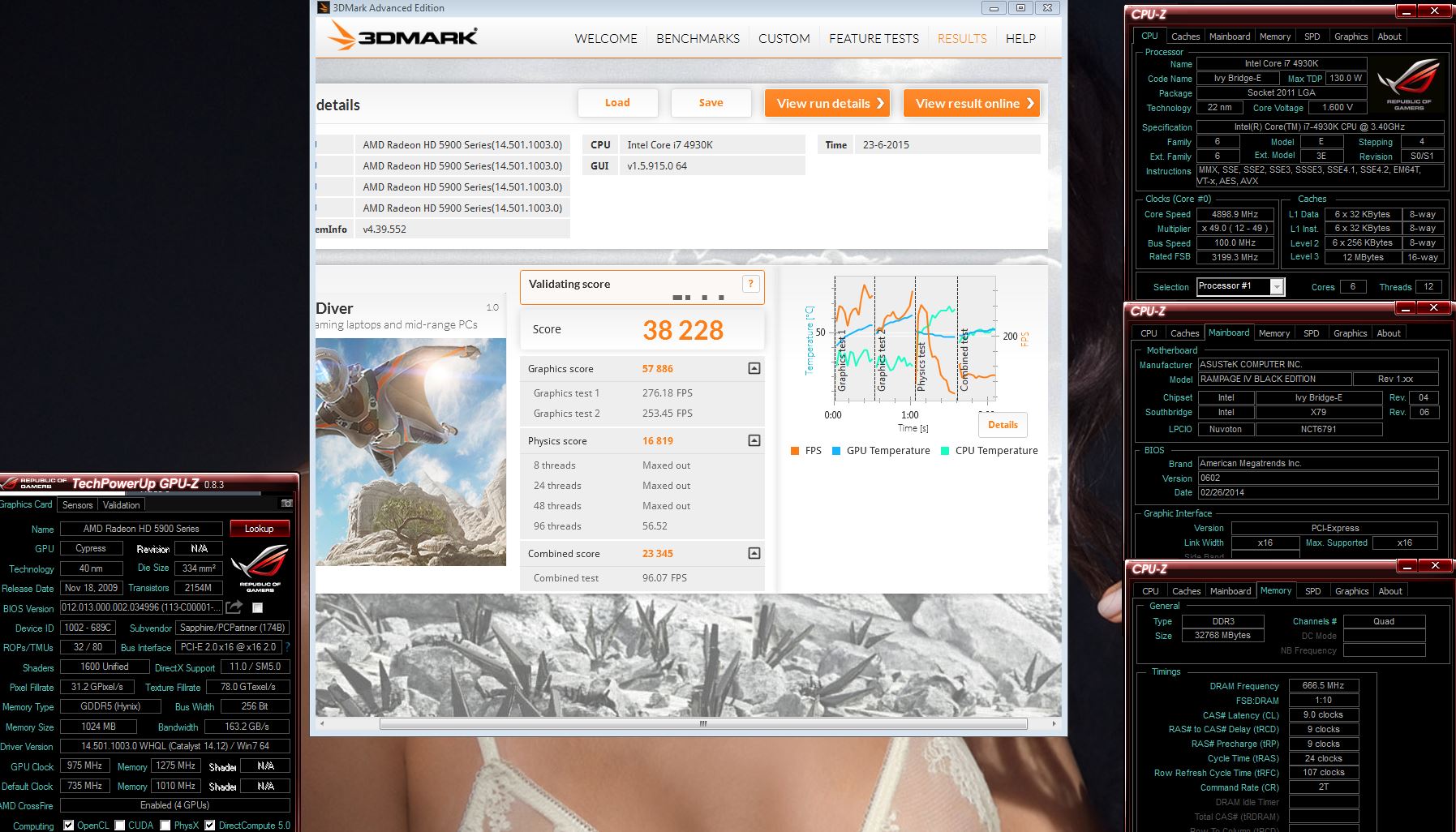1456x832 pixels.
Task: Minimize the 3DMark Advanced Edition window
Action: (x=994, y=7)
